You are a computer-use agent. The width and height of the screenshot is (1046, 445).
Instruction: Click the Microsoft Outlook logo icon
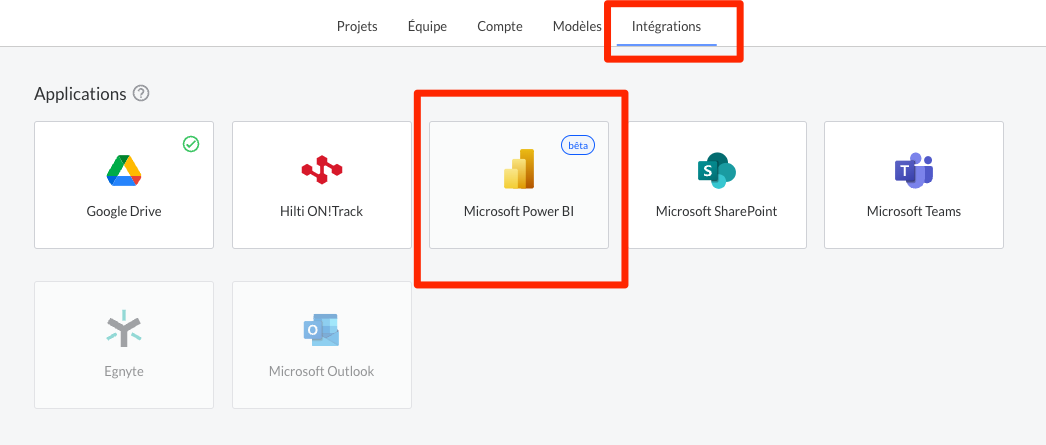tap(322, 330)
